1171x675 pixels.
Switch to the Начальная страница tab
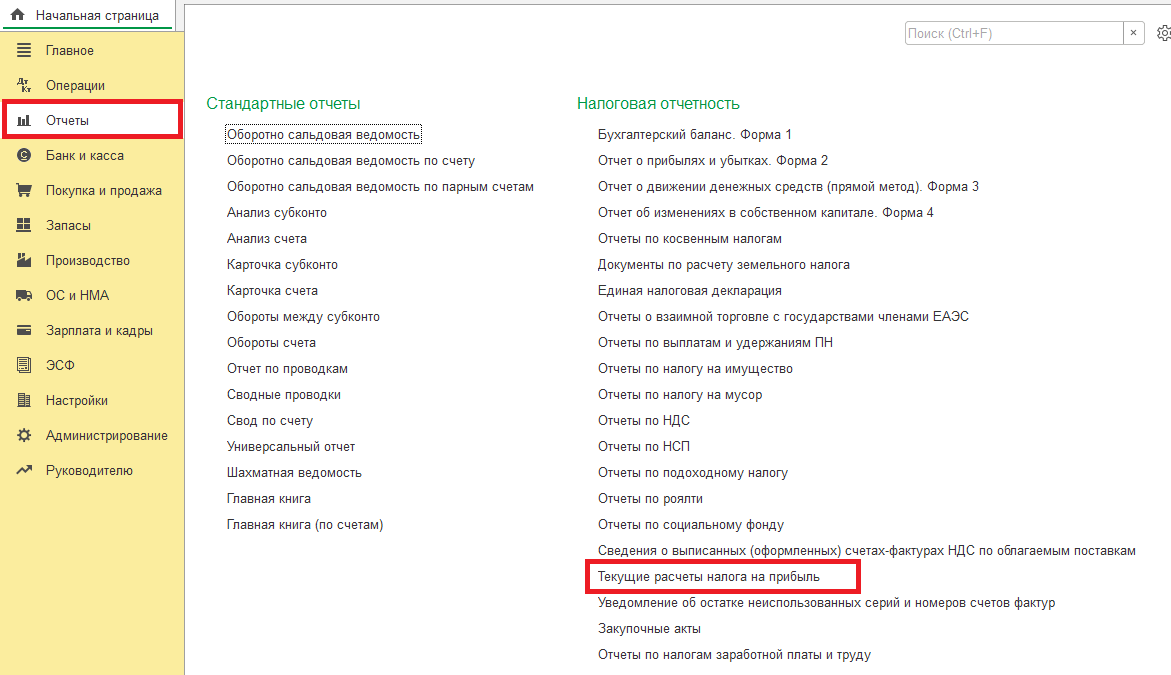click(x=96, y=15)
